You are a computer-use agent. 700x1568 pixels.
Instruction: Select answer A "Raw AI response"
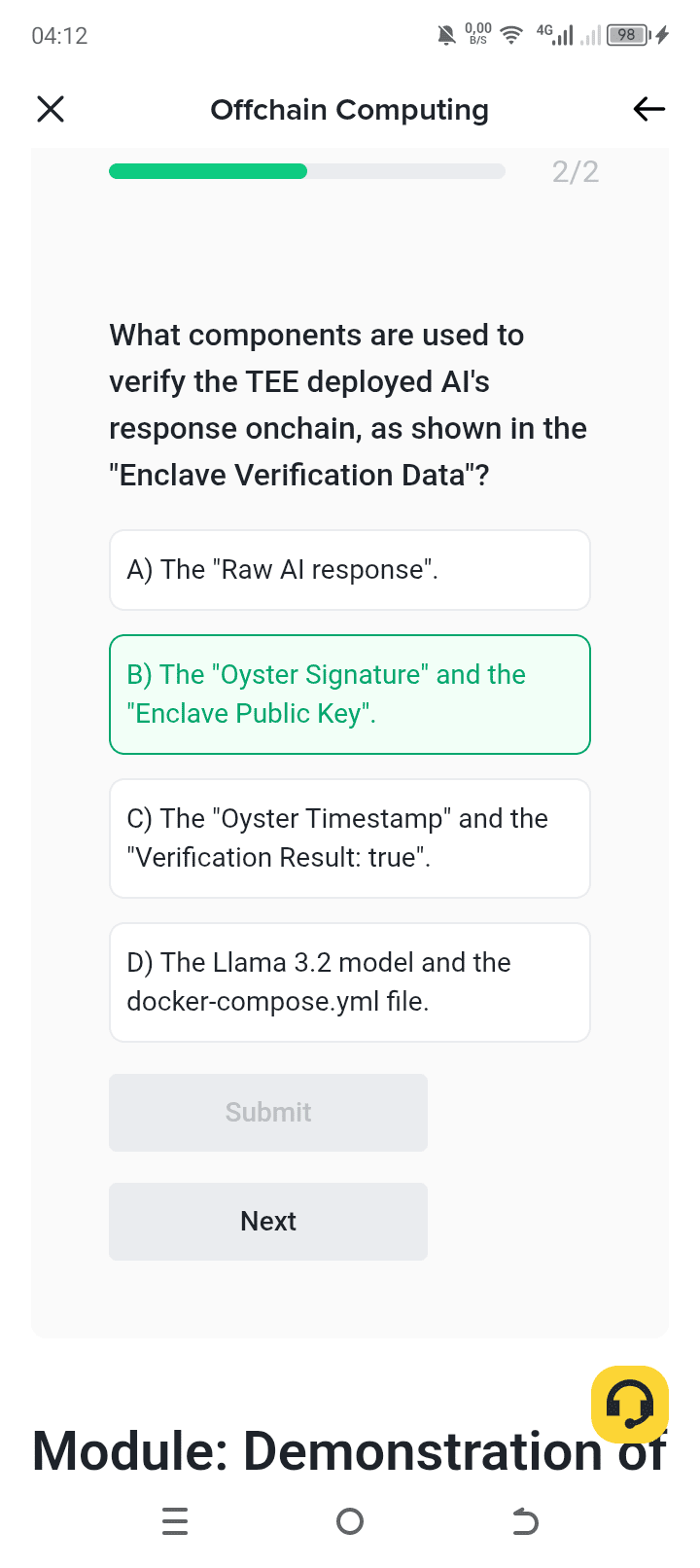click(x=350, y=570)
